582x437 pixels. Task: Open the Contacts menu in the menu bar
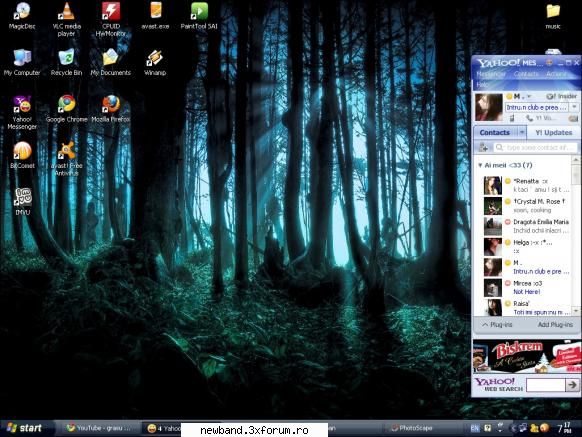click(x=526, y=74)
